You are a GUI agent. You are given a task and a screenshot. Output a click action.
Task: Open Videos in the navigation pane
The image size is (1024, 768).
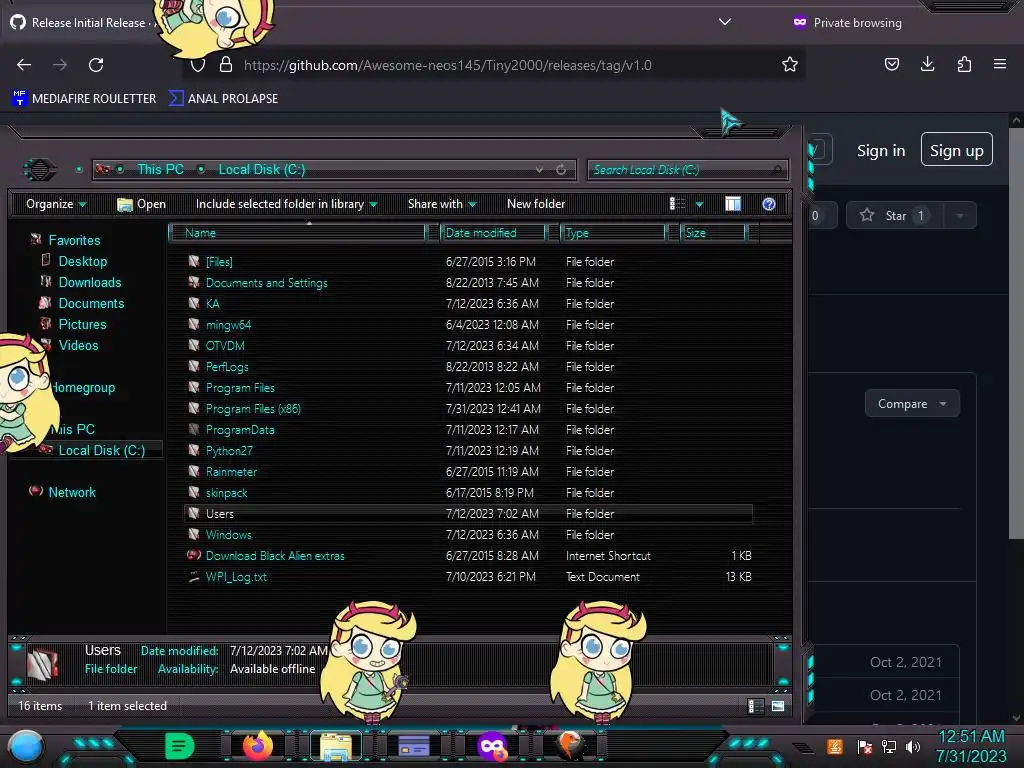pyautogui.click(x=78, y=345)
